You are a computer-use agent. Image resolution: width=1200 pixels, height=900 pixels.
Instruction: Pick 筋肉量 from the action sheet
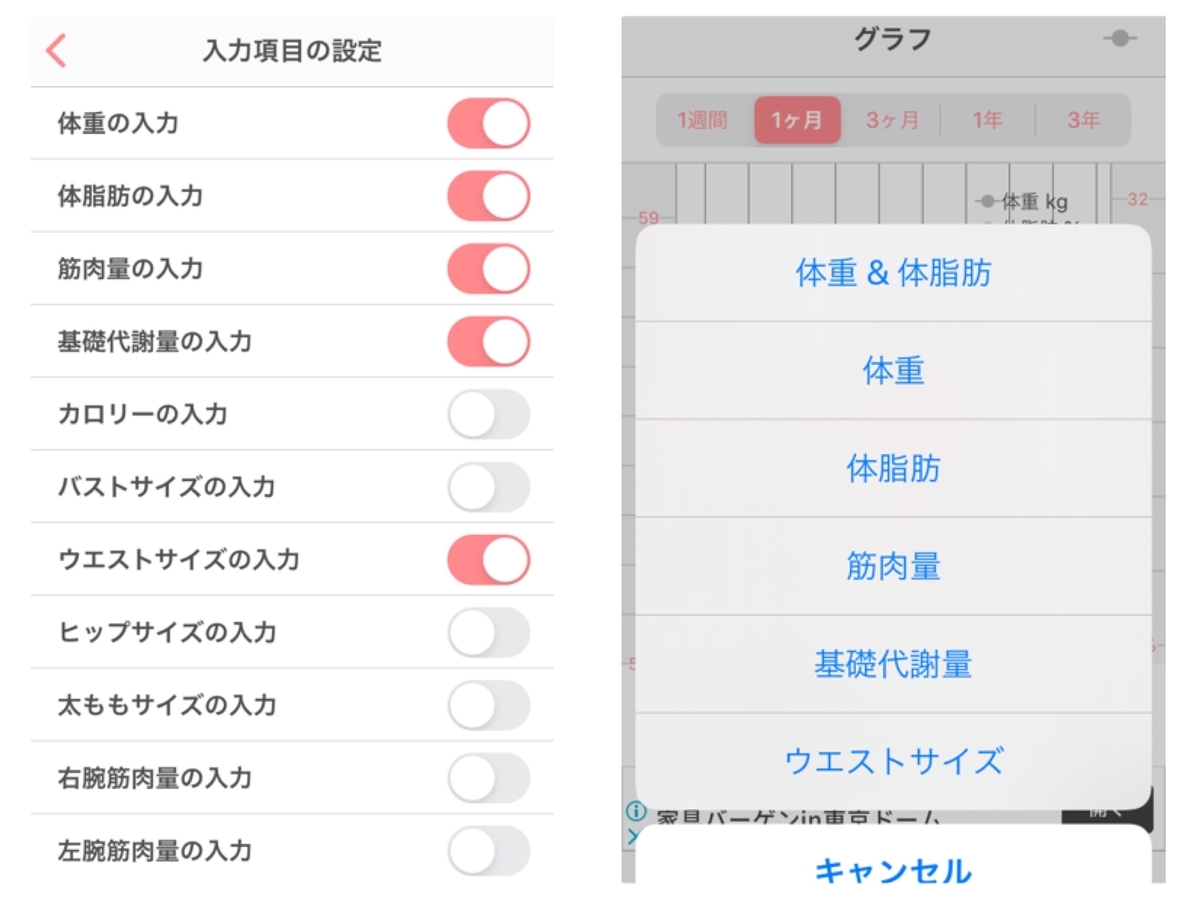coord(893,568)
